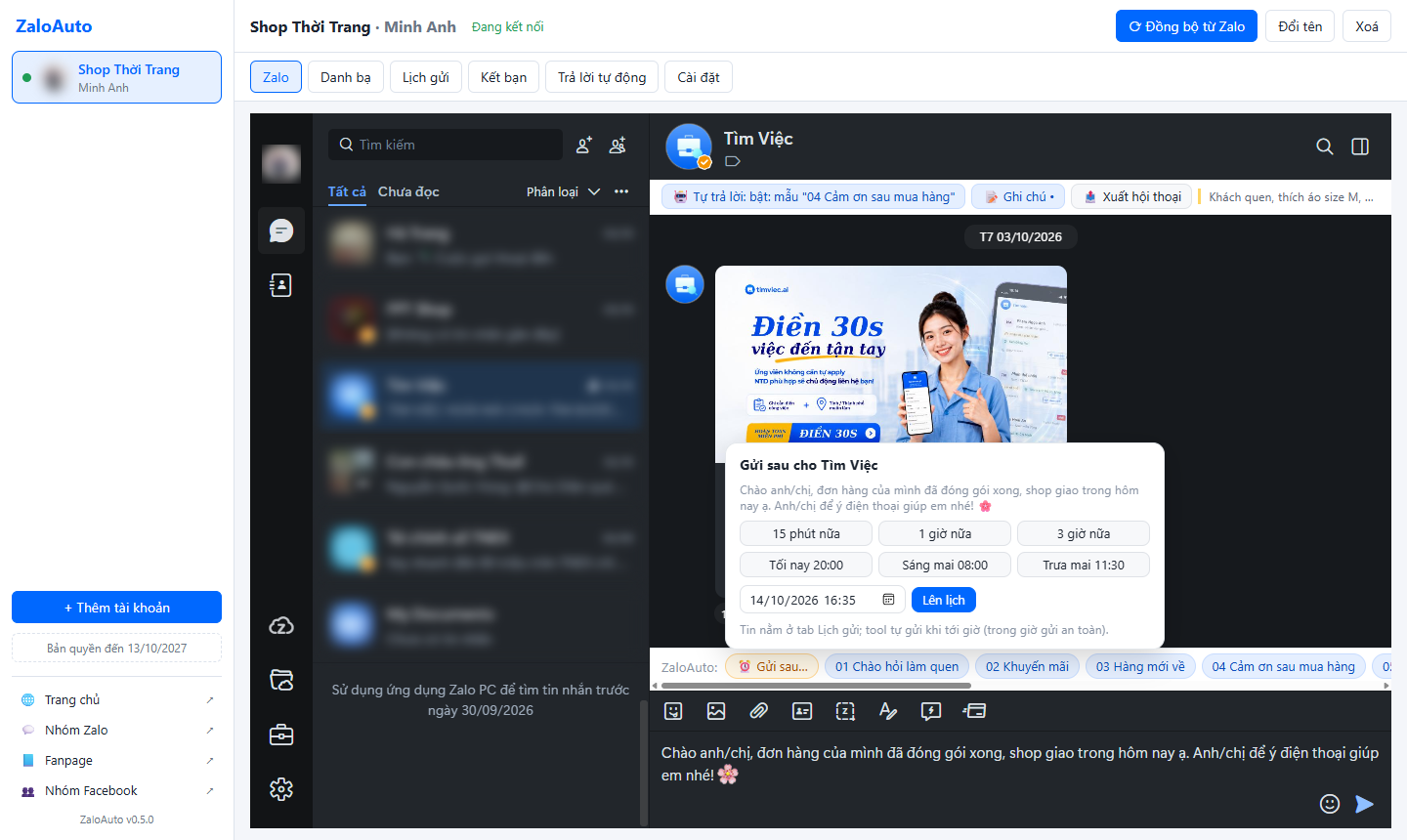Open the three-dot more options menu
This screenshot has height=840, width=1407.
coord(621,191)
